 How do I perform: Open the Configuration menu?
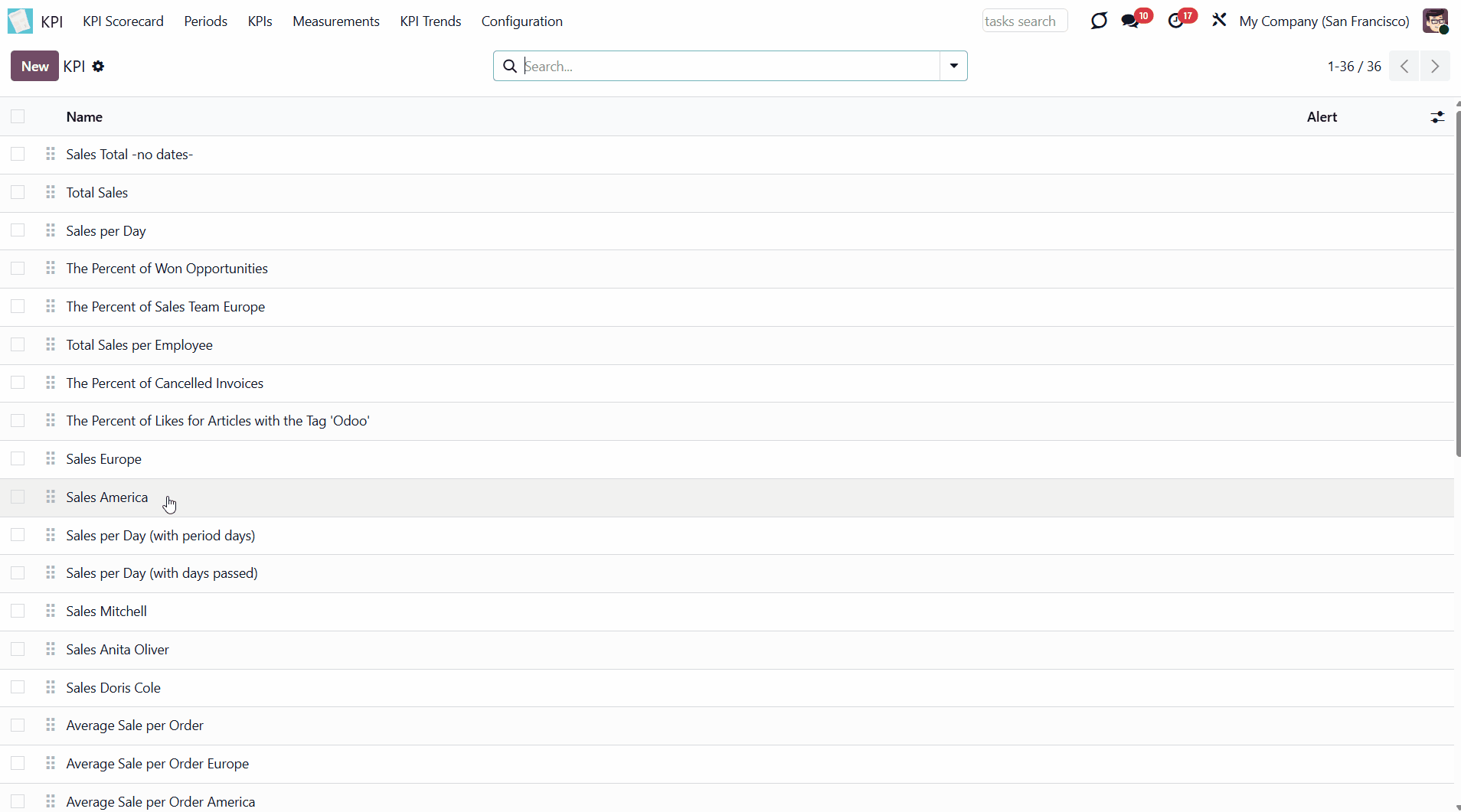[521, 21]
